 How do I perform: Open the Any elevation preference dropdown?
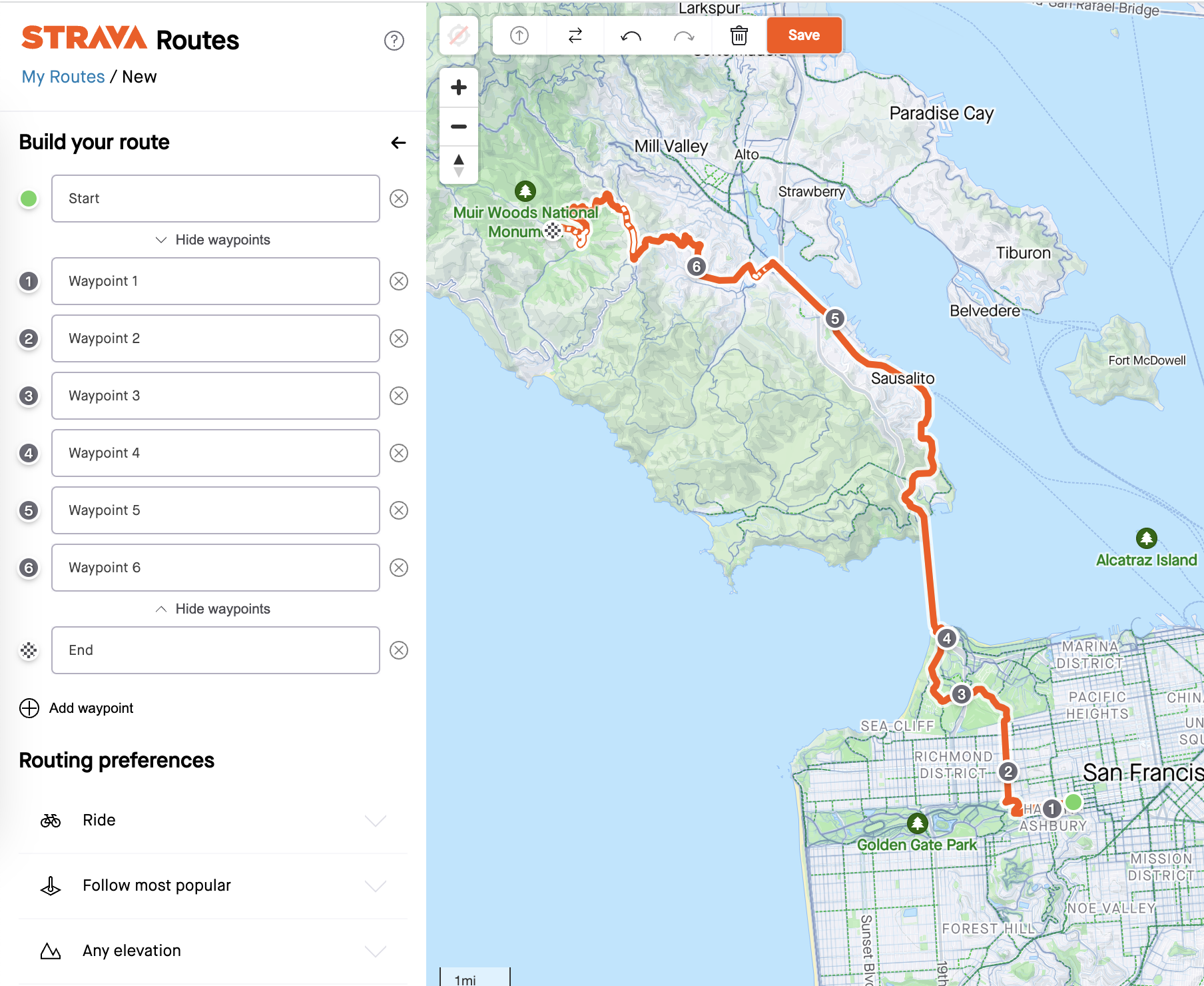pos(376,951)
